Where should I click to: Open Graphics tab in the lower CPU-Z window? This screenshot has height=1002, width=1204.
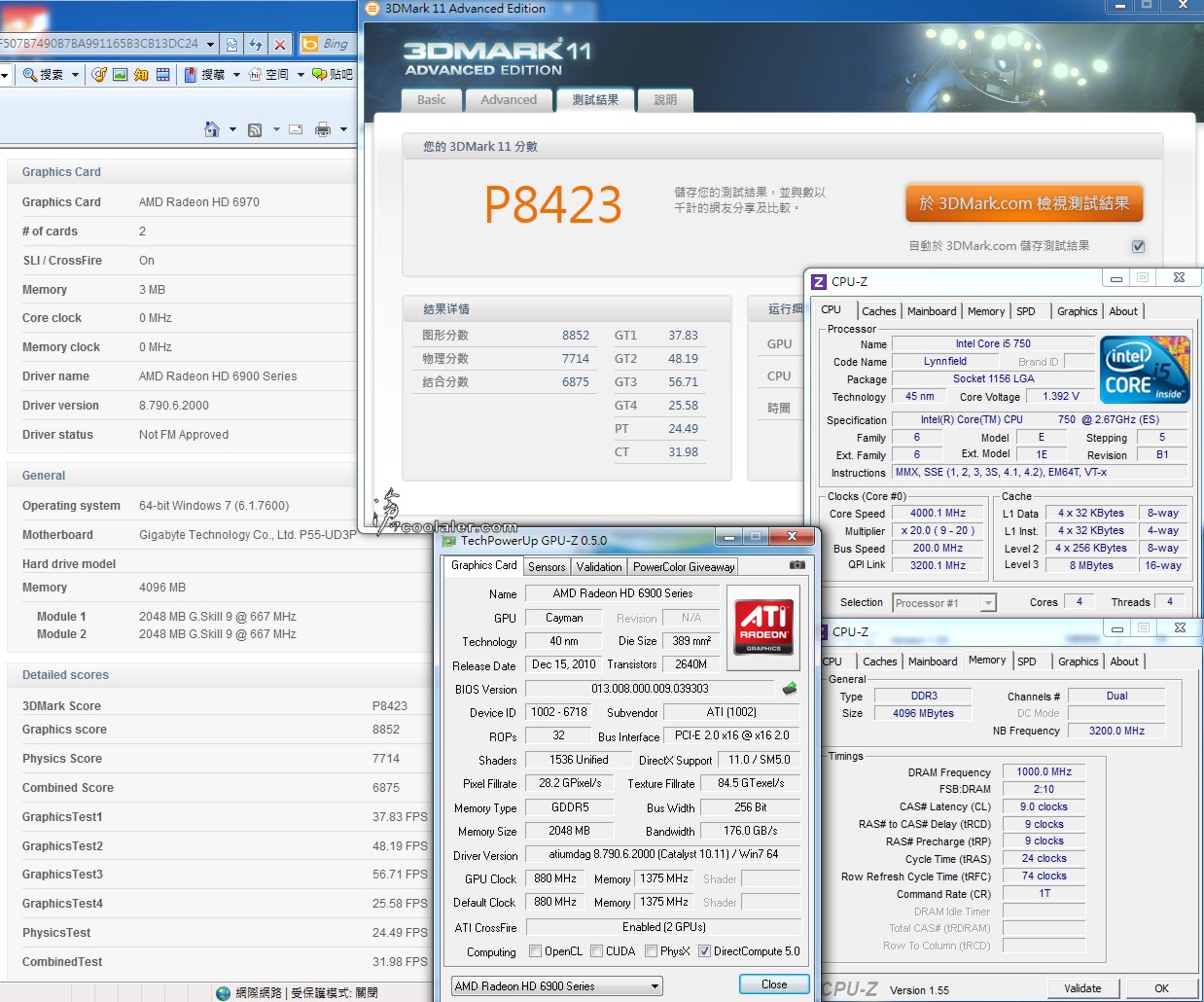click(x=1079, y=662)
